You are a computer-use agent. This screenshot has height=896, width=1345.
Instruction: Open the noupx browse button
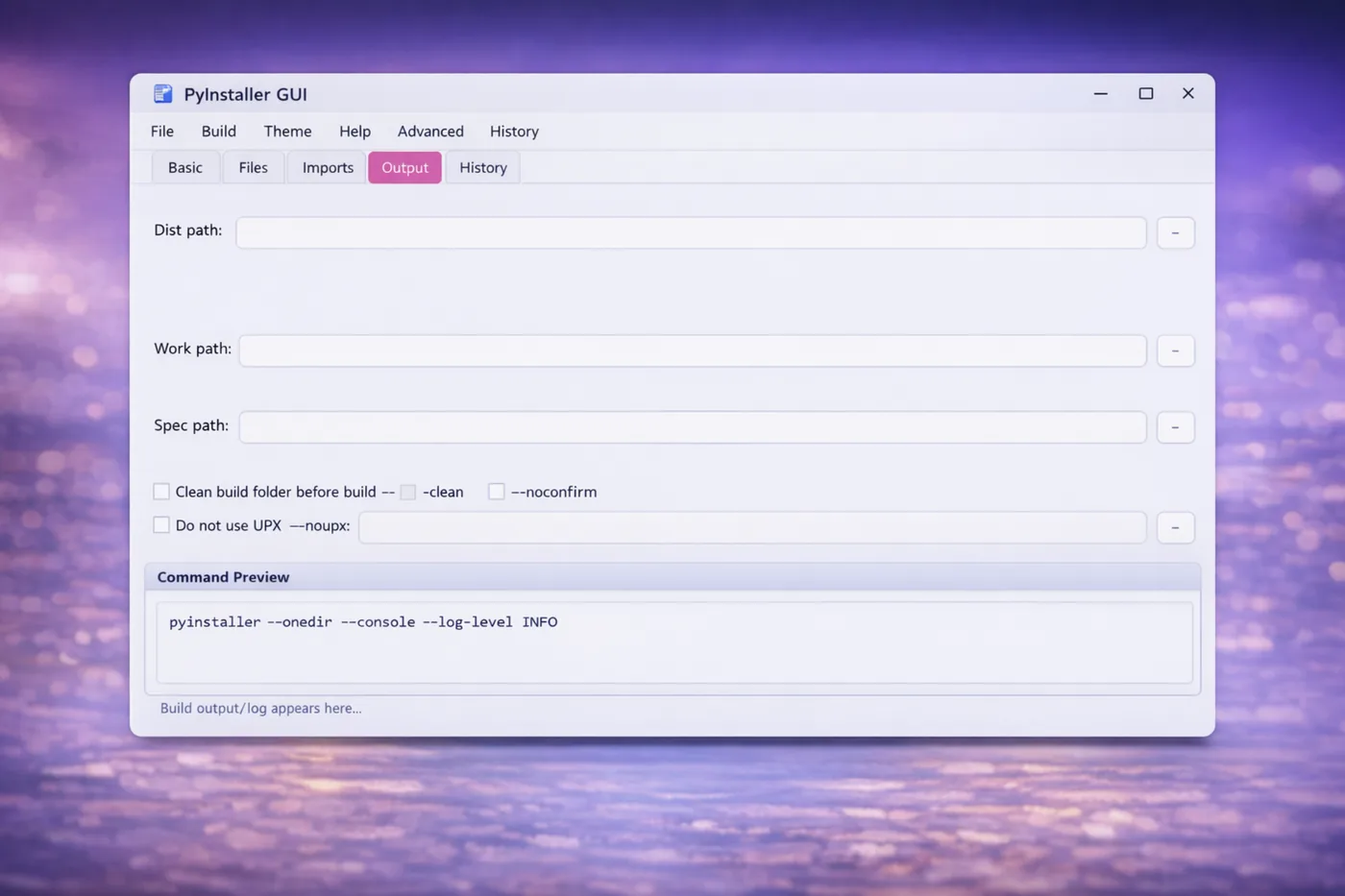1175,527
